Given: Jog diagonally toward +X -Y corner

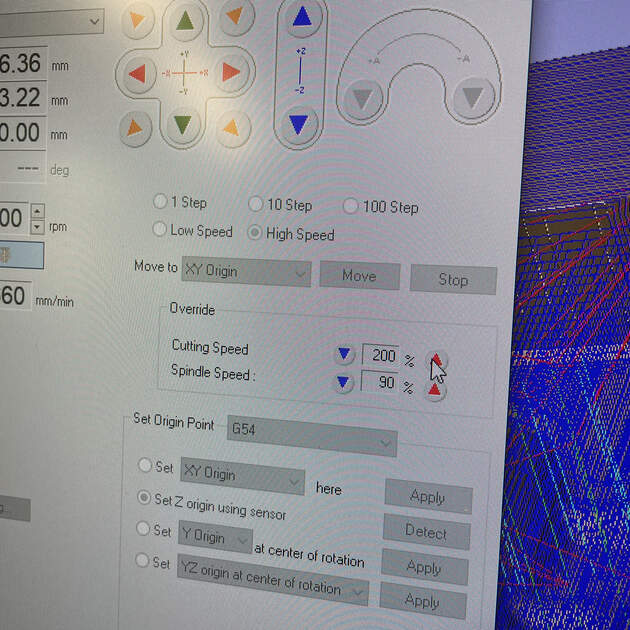Looking at the screenshot, I should [232, 128].
